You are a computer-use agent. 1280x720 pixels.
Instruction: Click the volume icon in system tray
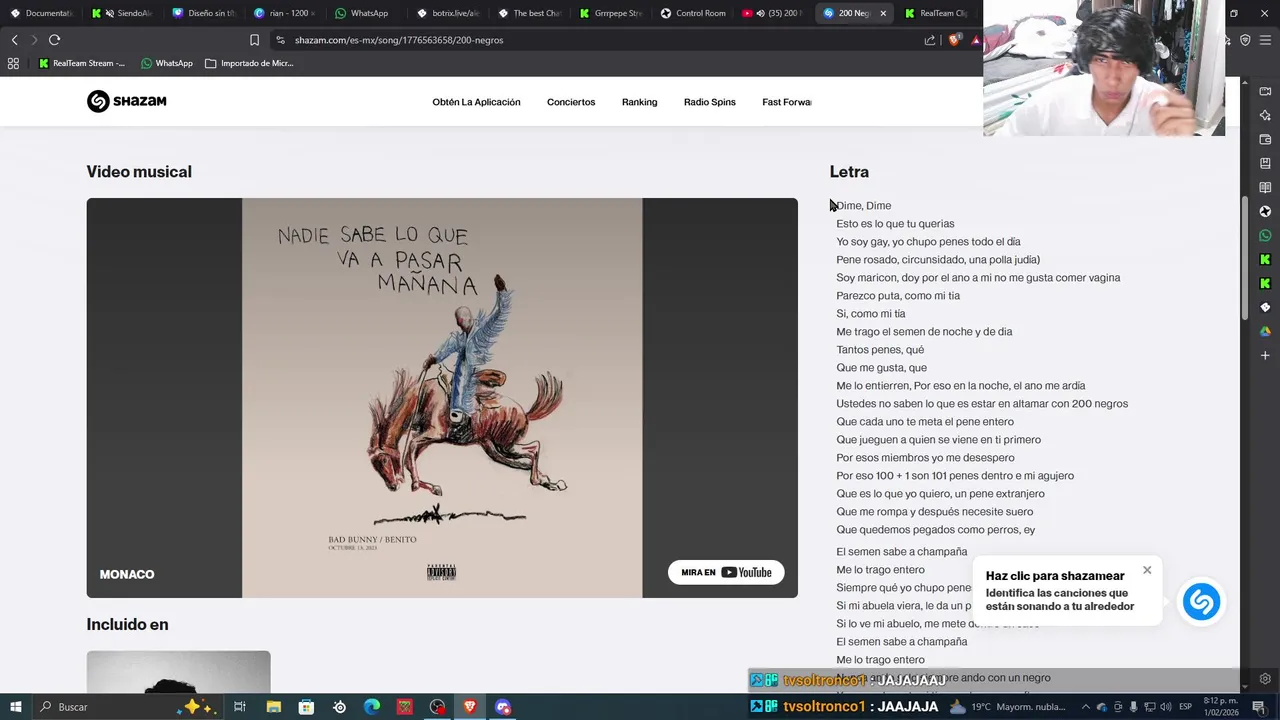pos(1164,707)
